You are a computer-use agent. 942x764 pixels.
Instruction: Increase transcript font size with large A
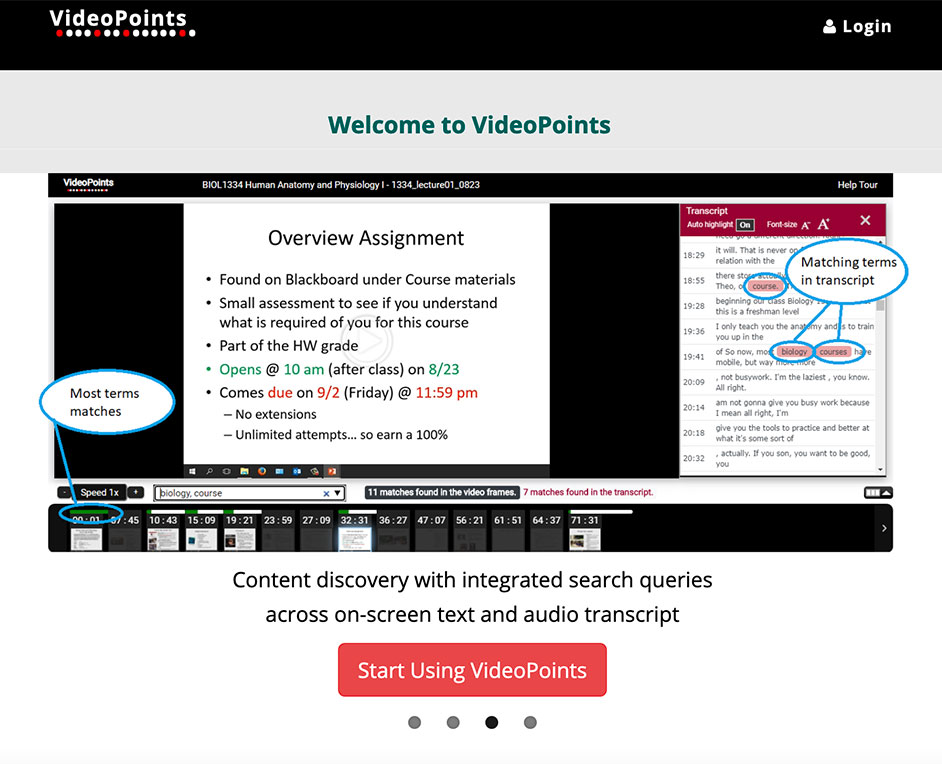coord(823,224)
